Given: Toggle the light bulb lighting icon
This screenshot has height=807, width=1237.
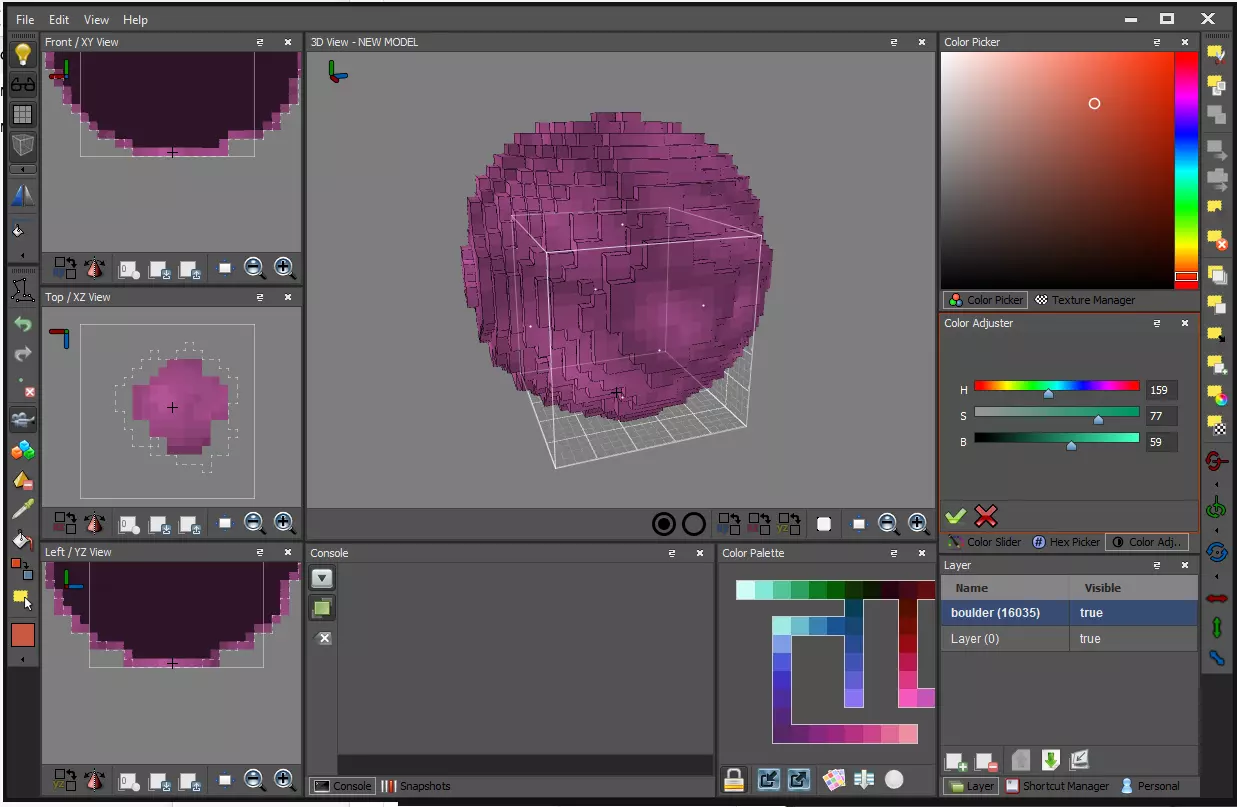Looking at the screenshot, I should tap(22, 55).
